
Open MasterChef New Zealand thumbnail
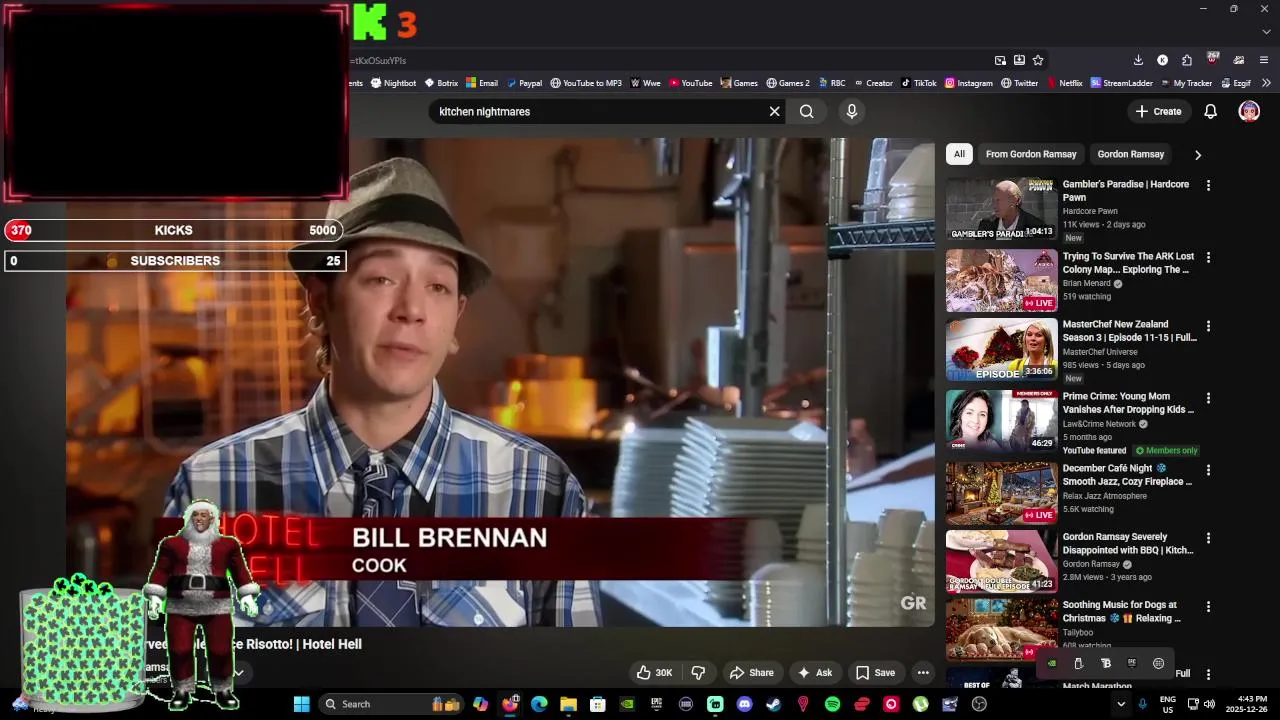coord(1001,349)
